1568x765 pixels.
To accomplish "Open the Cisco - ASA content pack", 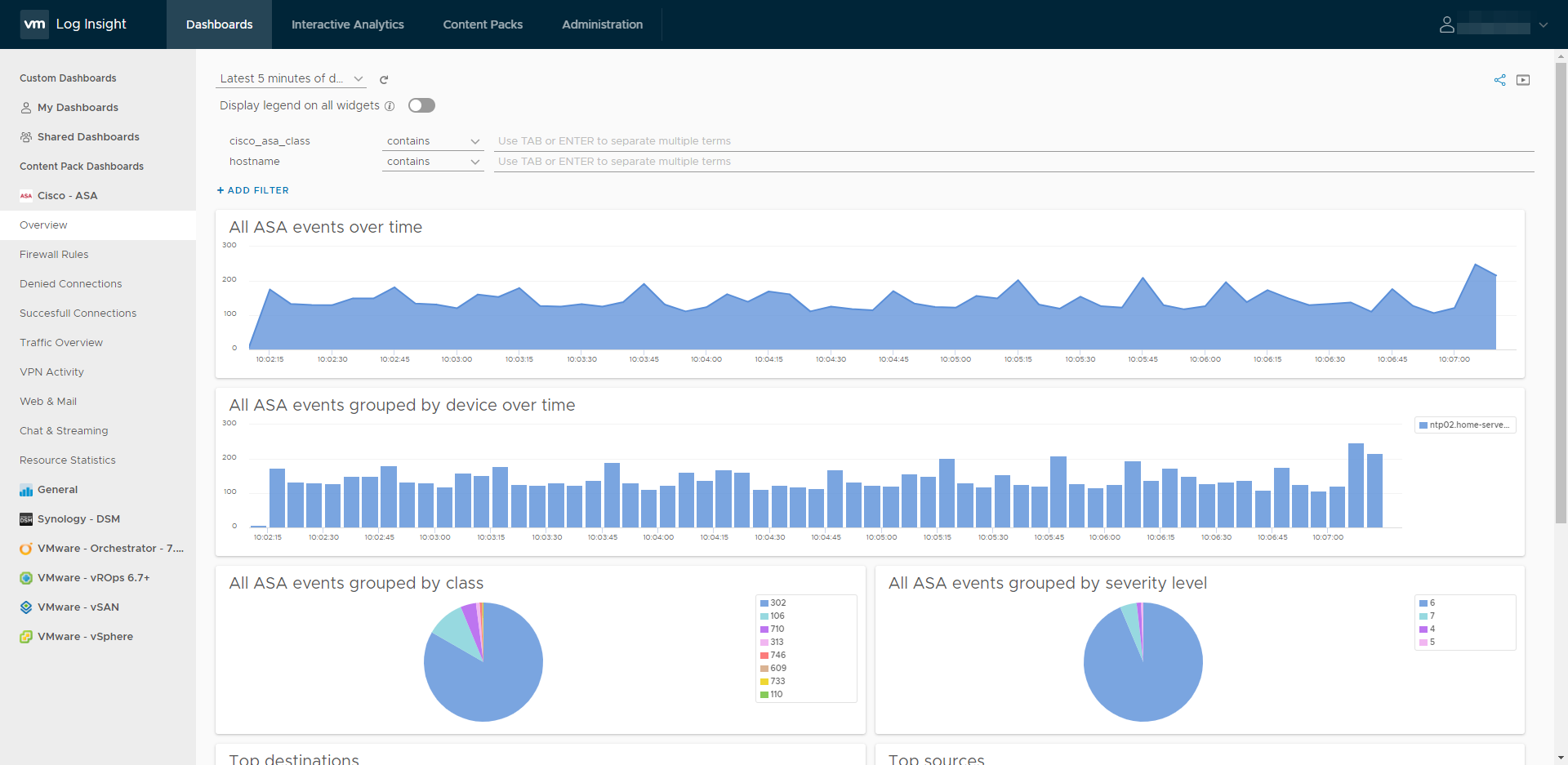I will tap(67, 196).
